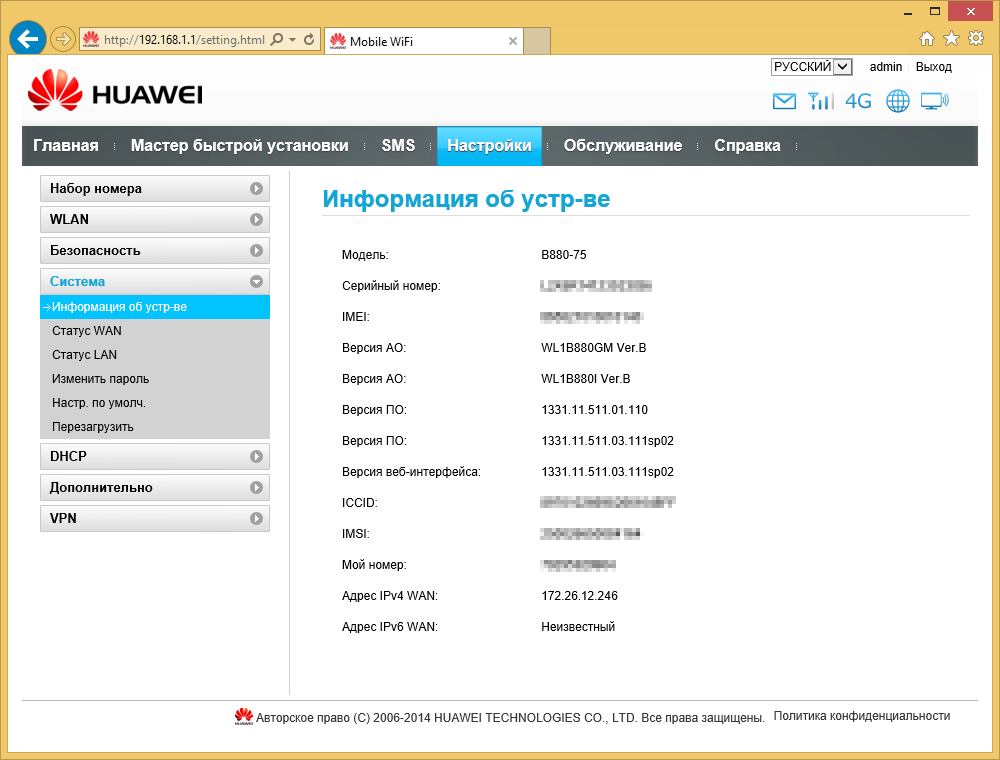Image resolution: width=1000 pixels, height=760 pixels.
Task: Open the Статус WAN page
Action: pos(87,331)
